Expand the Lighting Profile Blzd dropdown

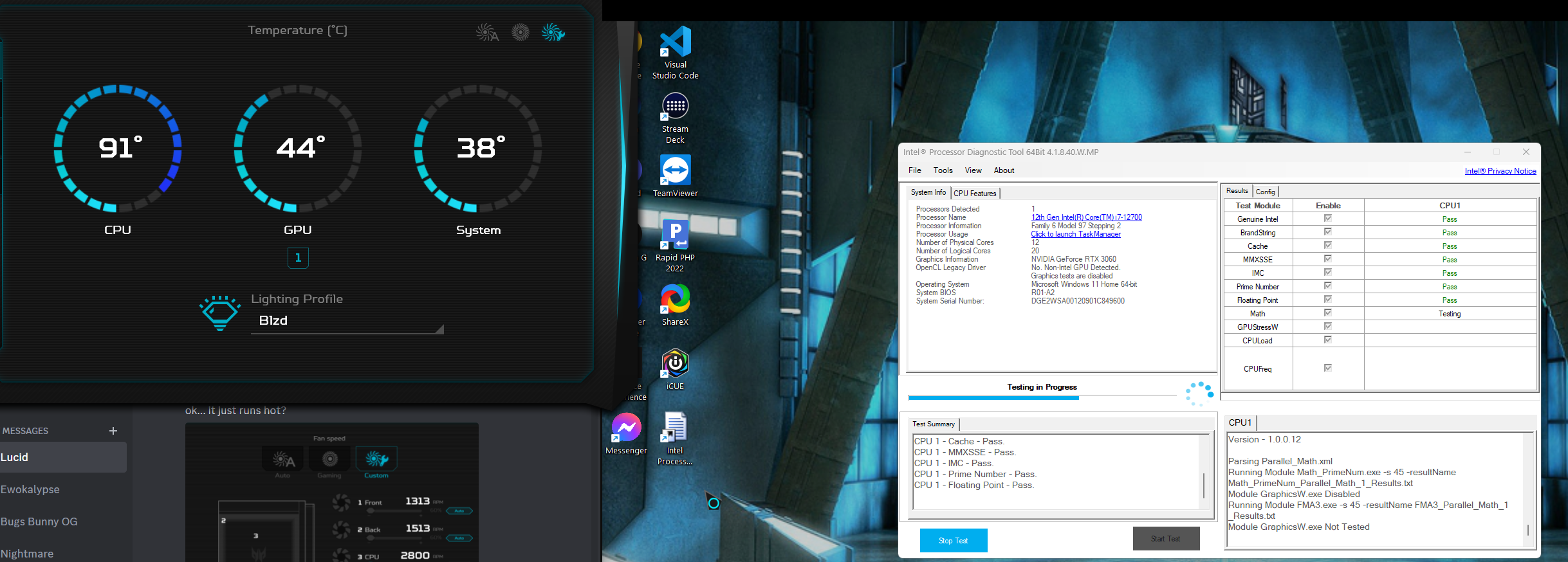(439, 329)
